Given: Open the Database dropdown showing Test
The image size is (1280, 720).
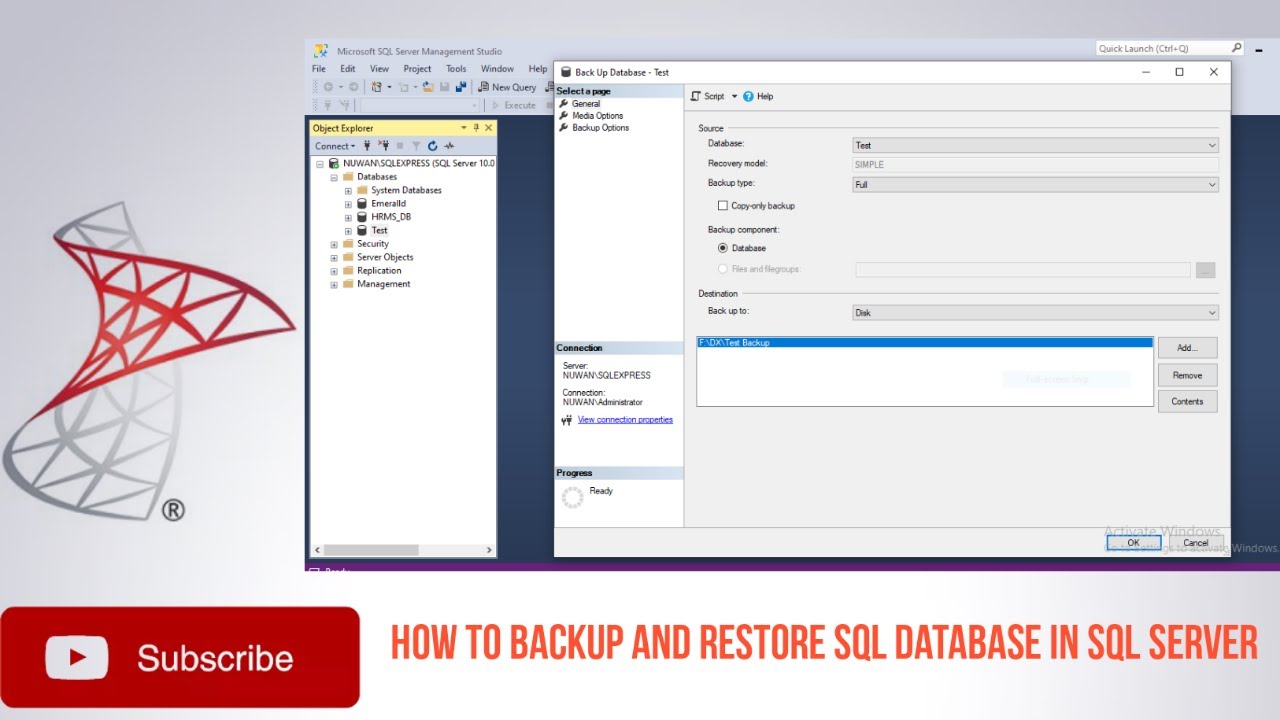Looking at the screenshot, I should pyautogui.click(x=1035, y=145).
